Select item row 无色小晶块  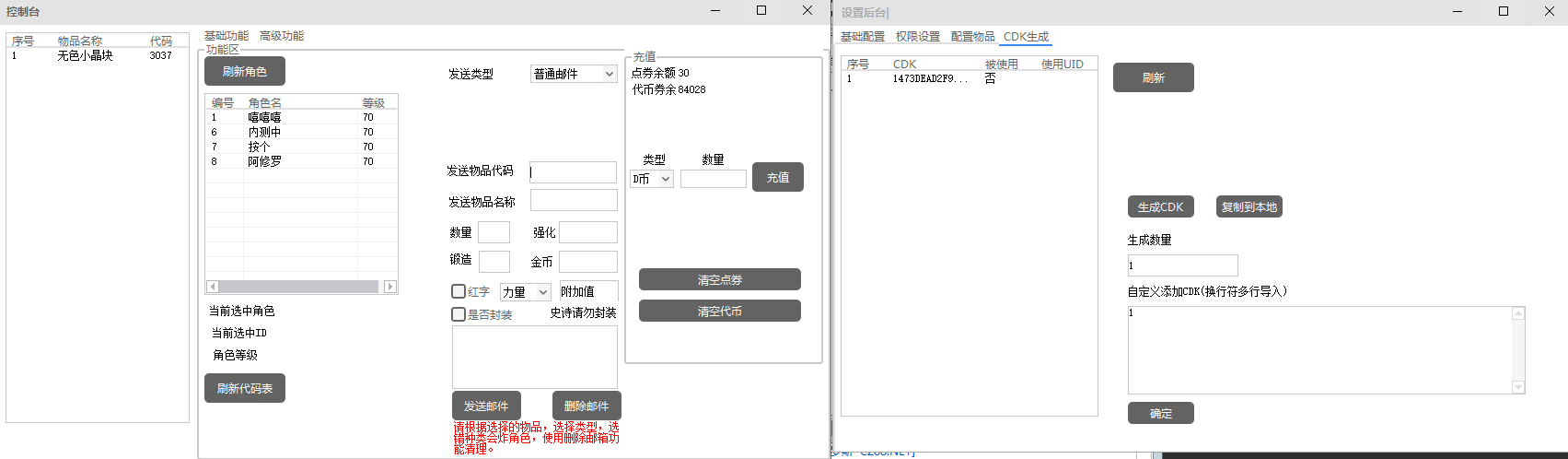(98, 55)
